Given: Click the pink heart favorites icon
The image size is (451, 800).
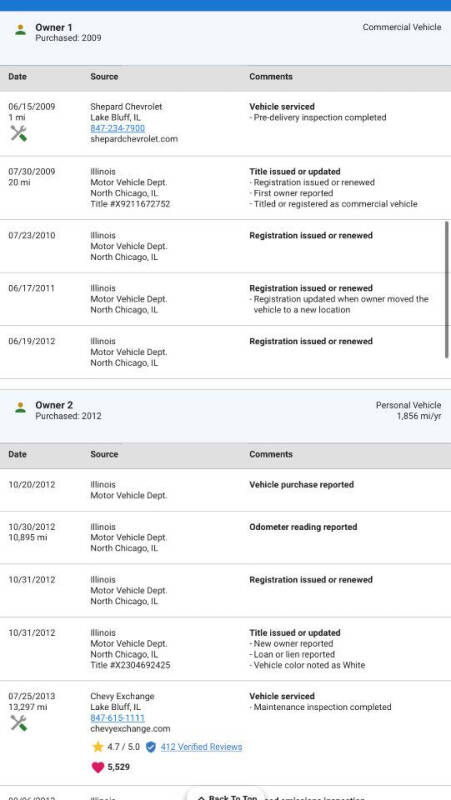Looking at the screenshot, I should coord(98,767).
